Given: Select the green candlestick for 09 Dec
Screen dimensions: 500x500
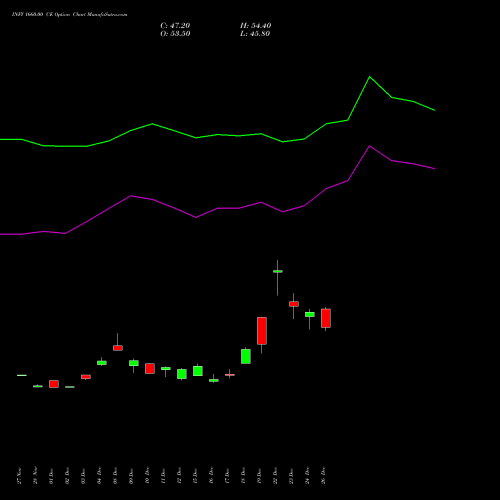Looking at the screenshot, I should 134,363.
